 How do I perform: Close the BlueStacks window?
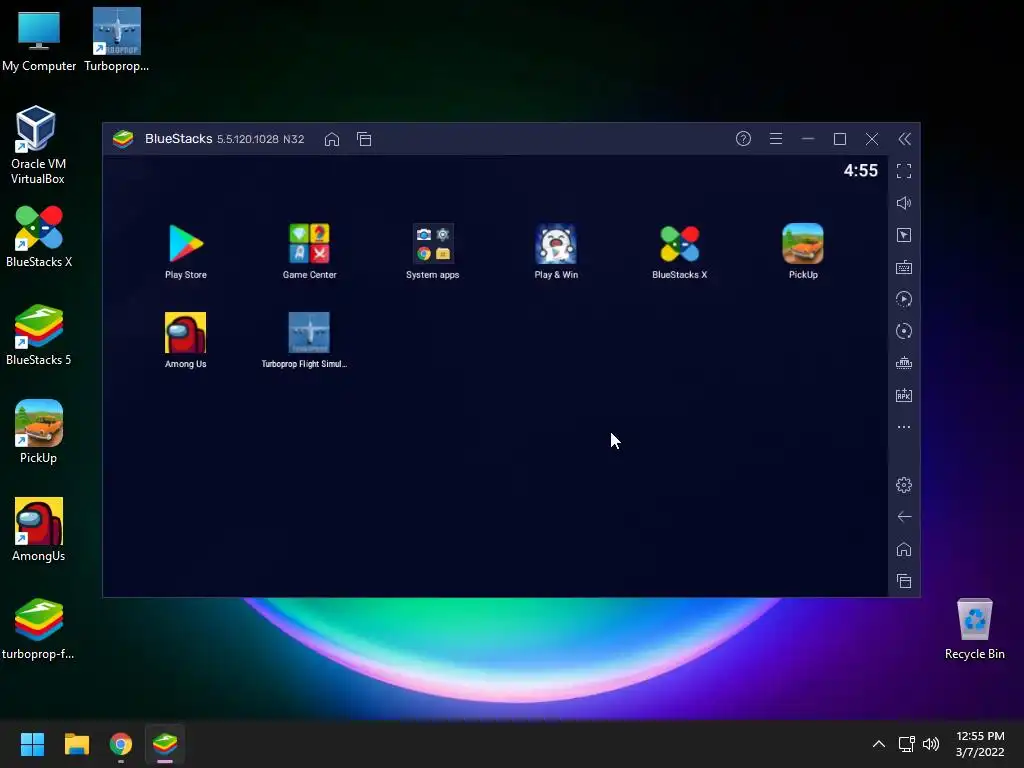click(x=872, y=139)
